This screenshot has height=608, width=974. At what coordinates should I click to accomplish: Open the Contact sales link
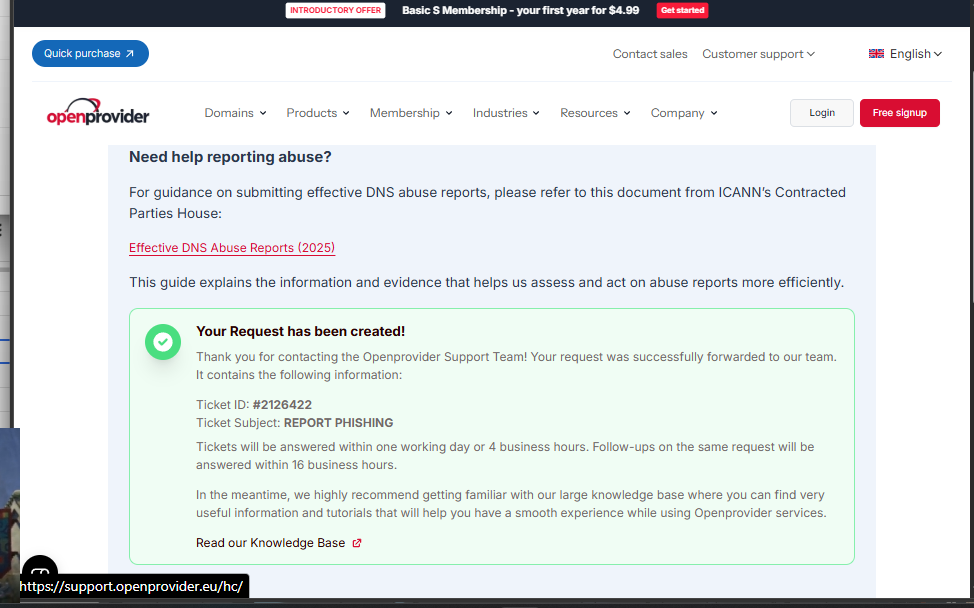click(650, 54)
